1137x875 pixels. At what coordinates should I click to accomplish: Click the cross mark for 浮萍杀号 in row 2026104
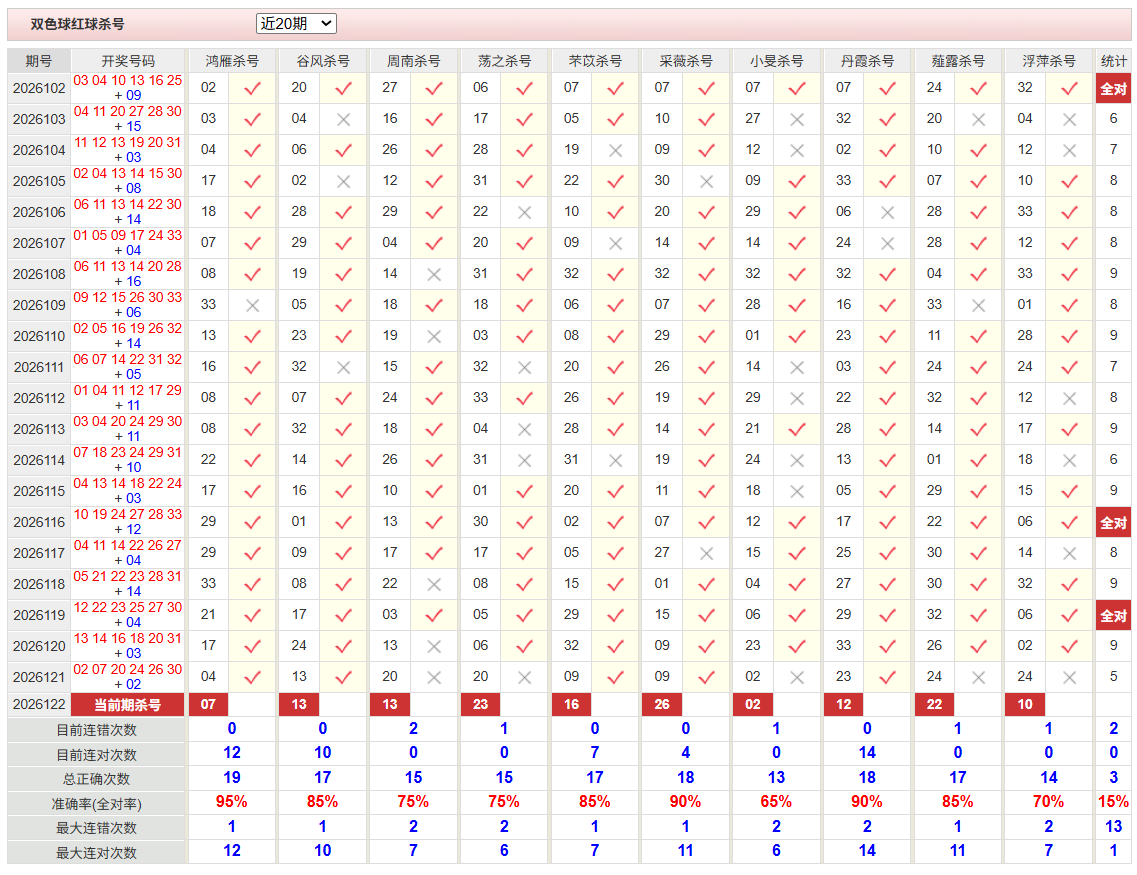click(x=1069, y=150)
